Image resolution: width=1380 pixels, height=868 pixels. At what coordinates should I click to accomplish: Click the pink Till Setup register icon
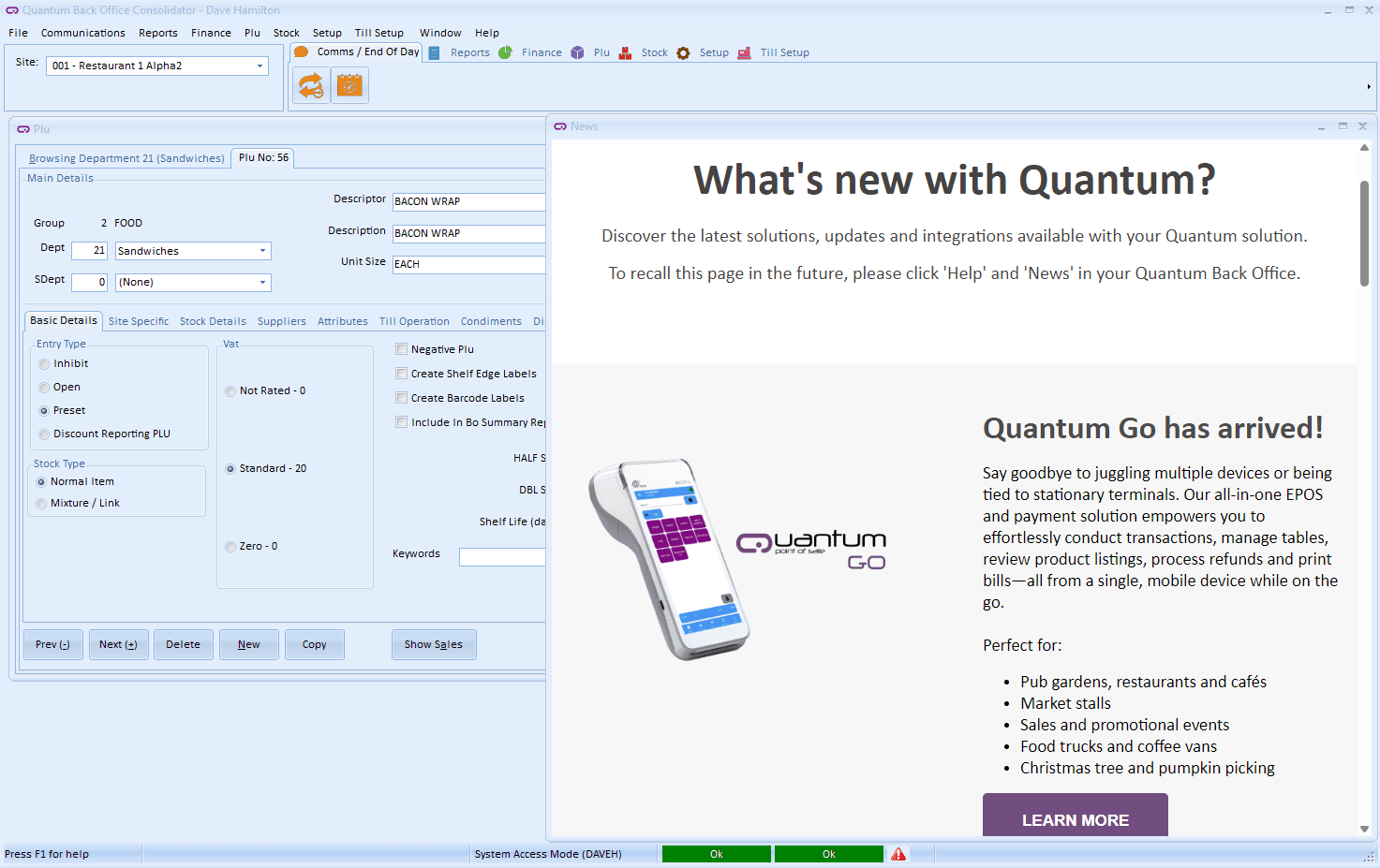[744, 53]
